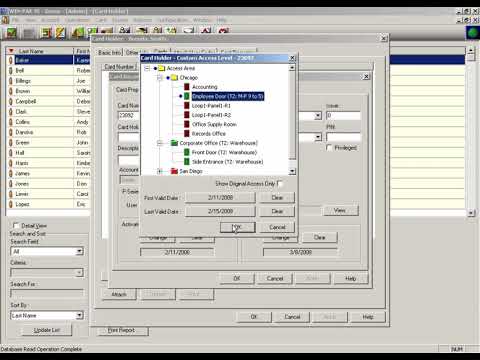480x360 pixels.
Task: Click the View button in card dialog
Action: tap(340, 210)
